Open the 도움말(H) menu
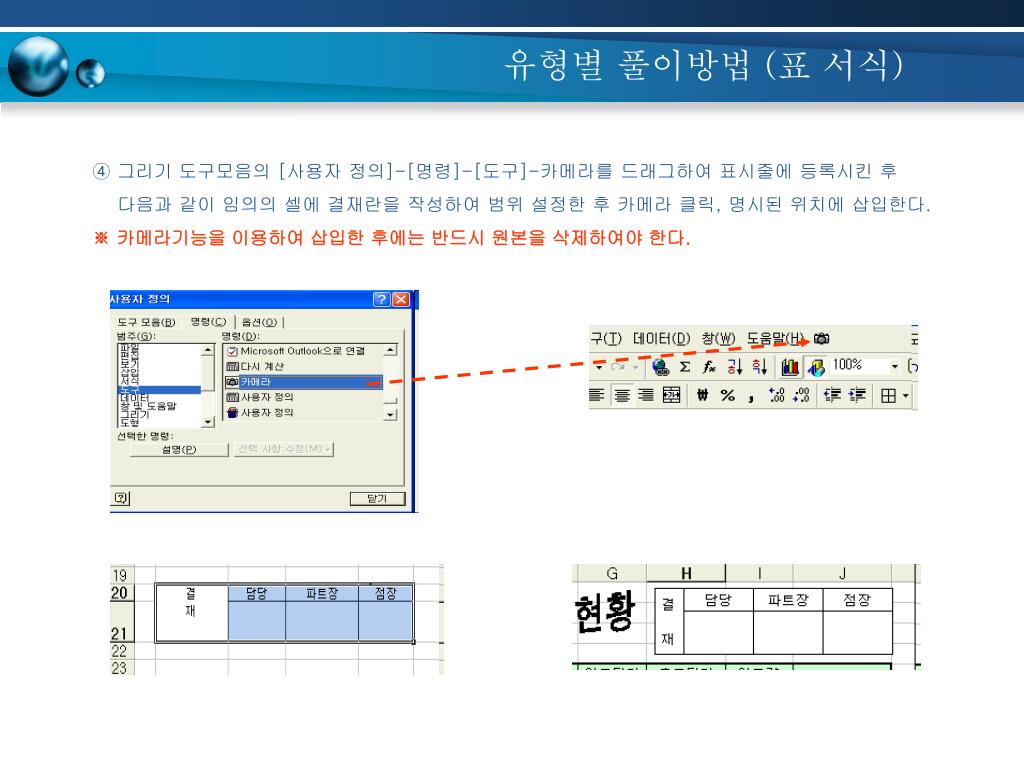The height and width of the screenshot is (768, 1024). click(775, 338)
